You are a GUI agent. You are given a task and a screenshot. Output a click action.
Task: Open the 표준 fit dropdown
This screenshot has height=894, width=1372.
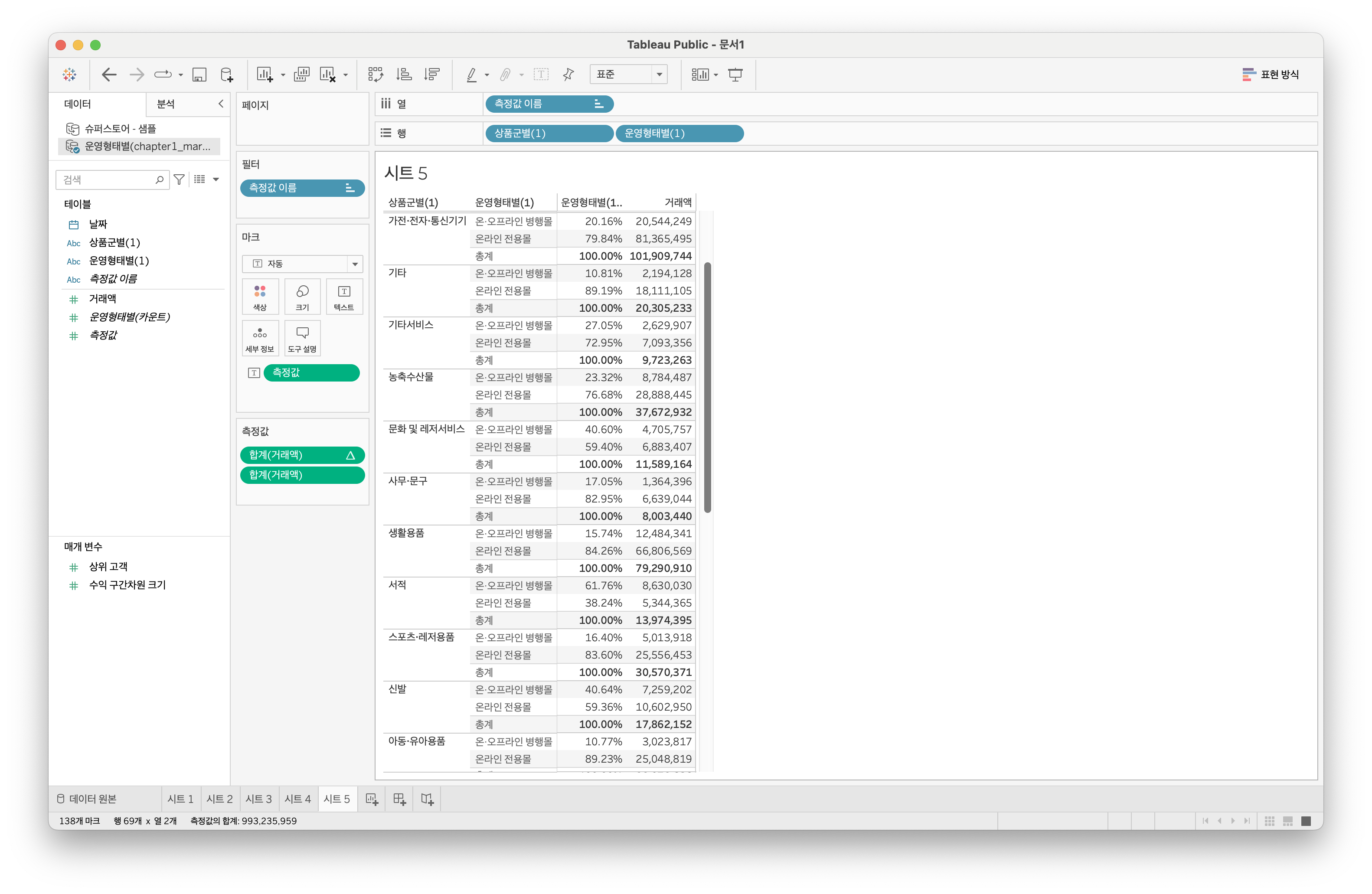[659, 75]
